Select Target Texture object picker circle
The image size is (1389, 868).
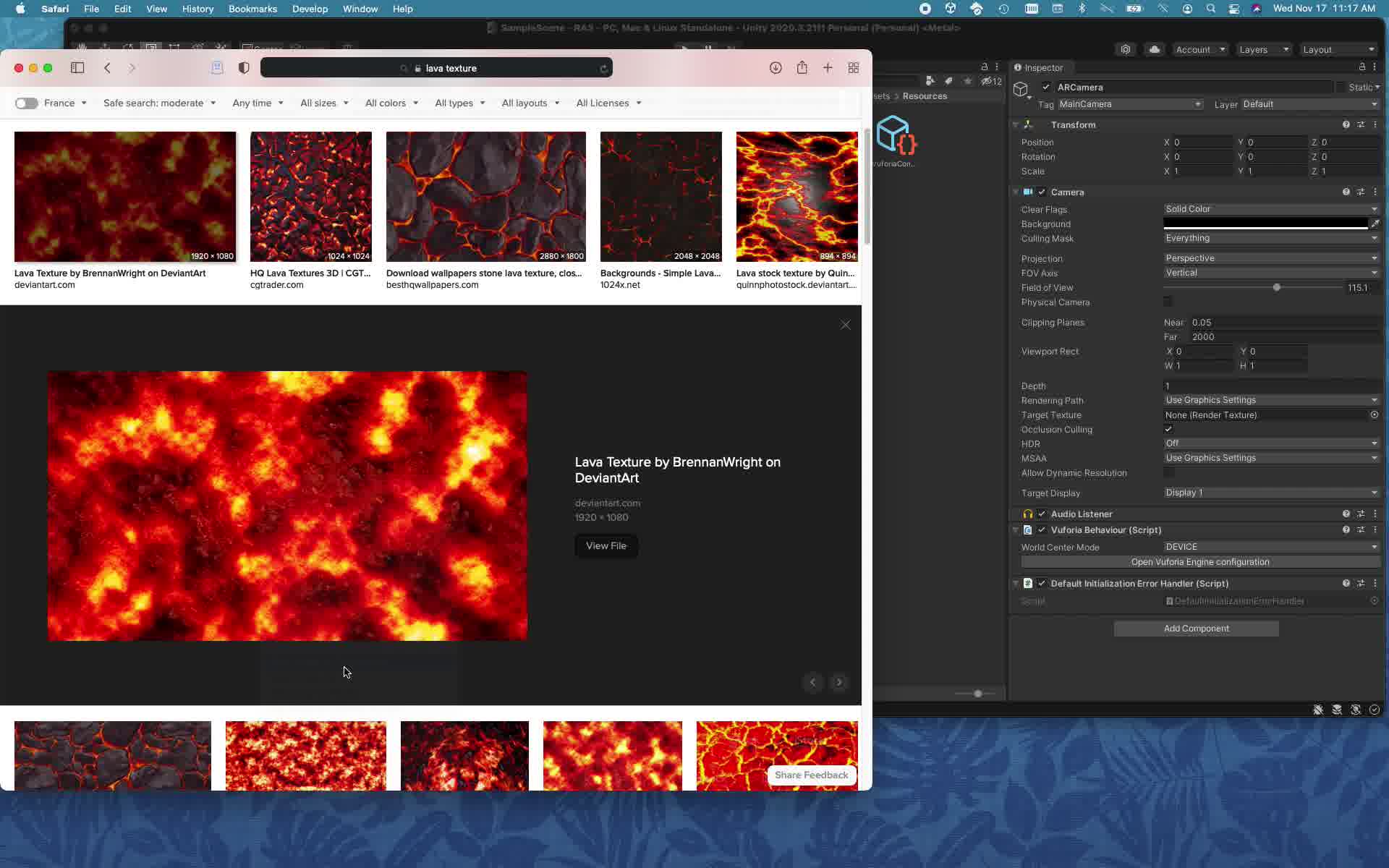point(1374,415)
